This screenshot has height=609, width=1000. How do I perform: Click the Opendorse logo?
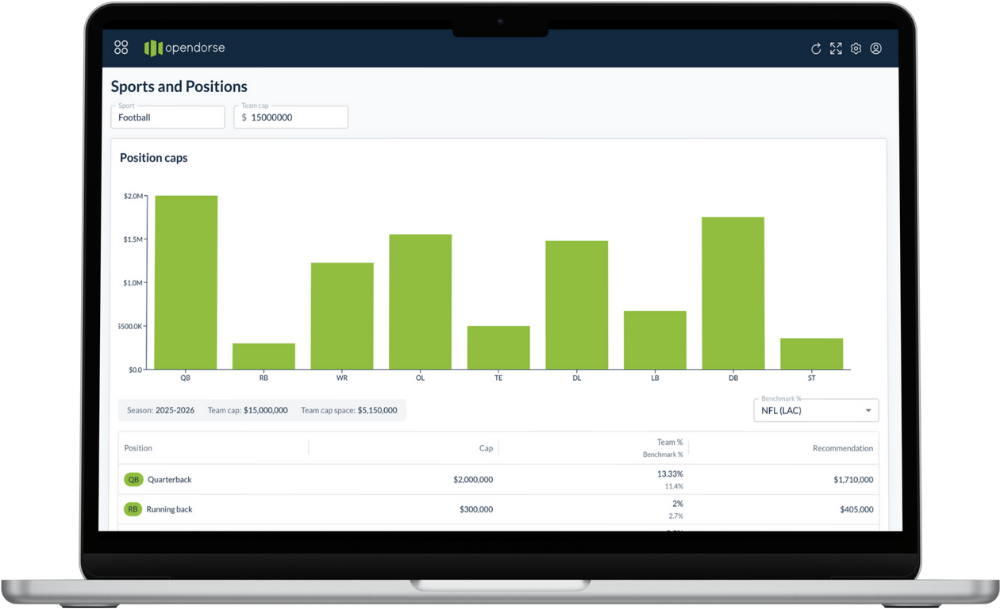[x=184, y=48]
